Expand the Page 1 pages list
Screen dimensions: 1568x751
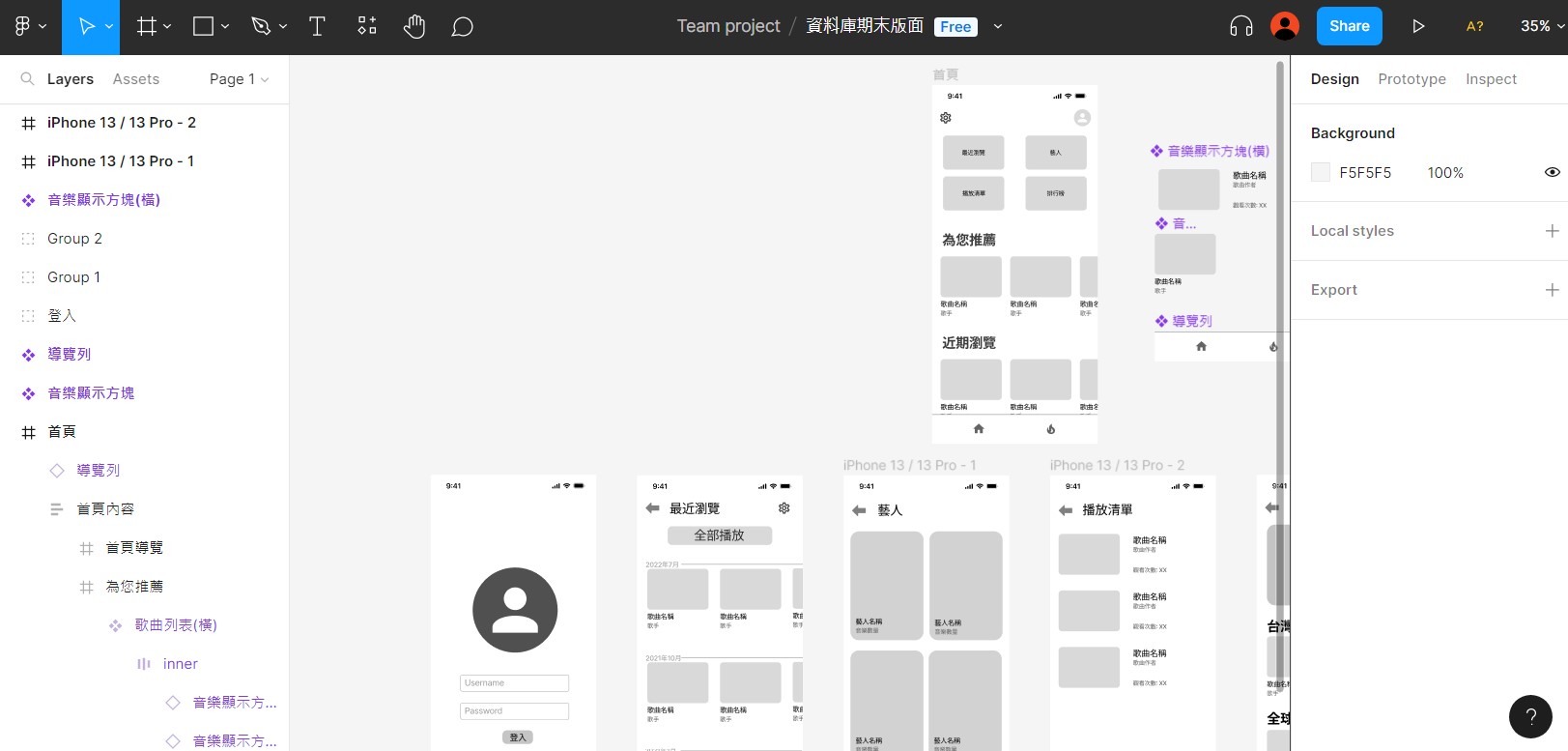pyautogui.click(x=239, y=79)
